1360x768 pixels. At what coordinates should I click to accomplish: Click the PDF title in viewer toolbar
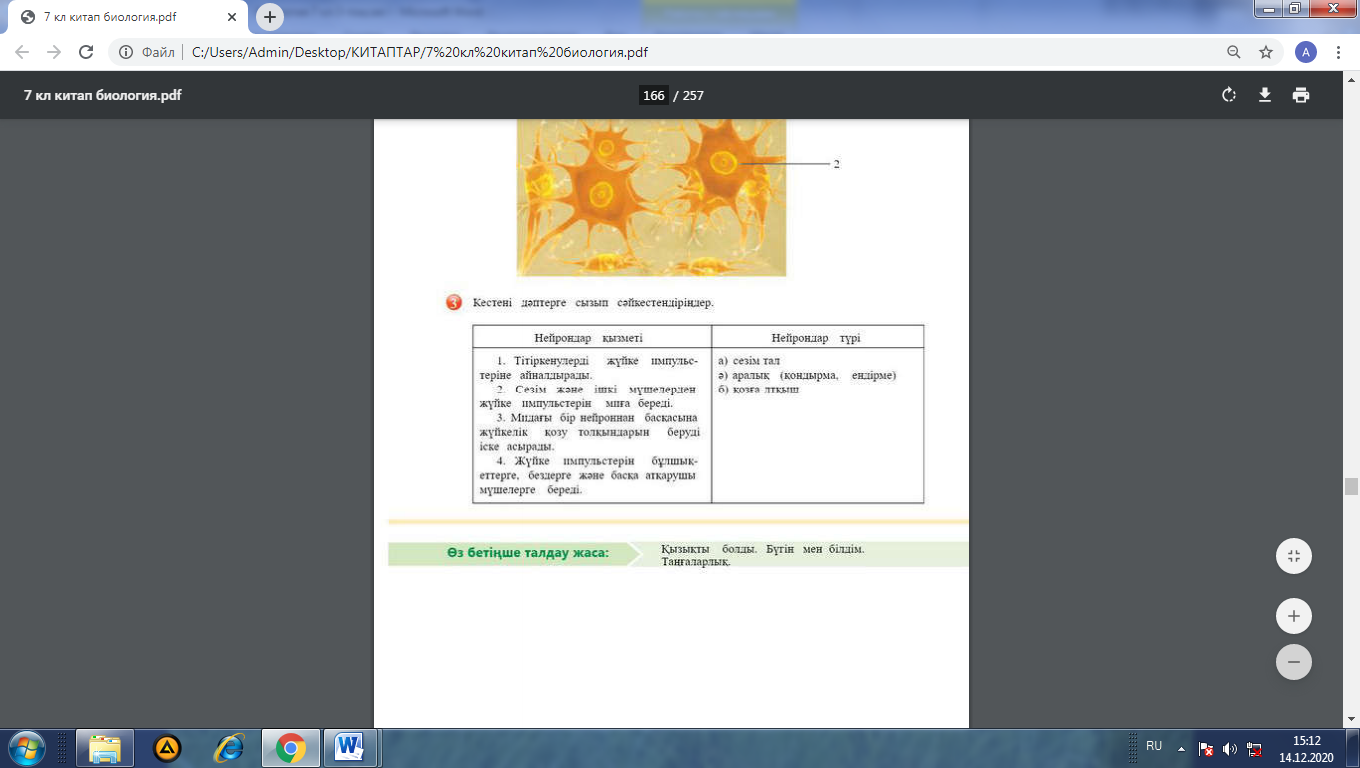(x=102, y=95)
